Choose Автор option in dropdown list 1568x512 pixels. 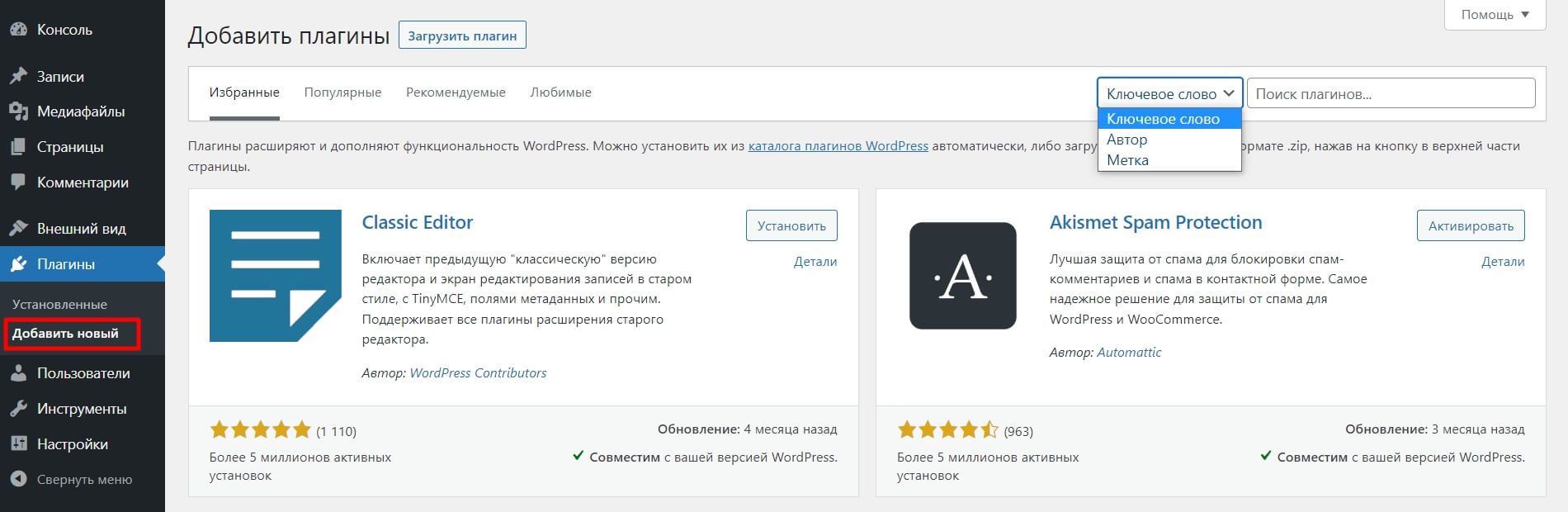1169,140
